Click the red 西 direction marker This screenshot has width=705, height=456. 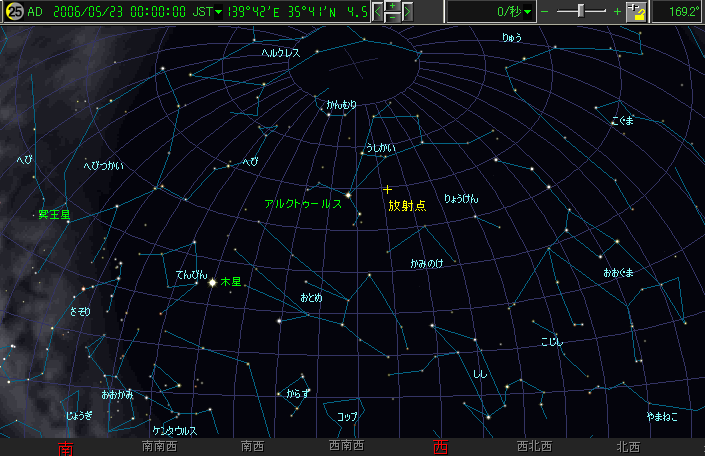(440, 447)
